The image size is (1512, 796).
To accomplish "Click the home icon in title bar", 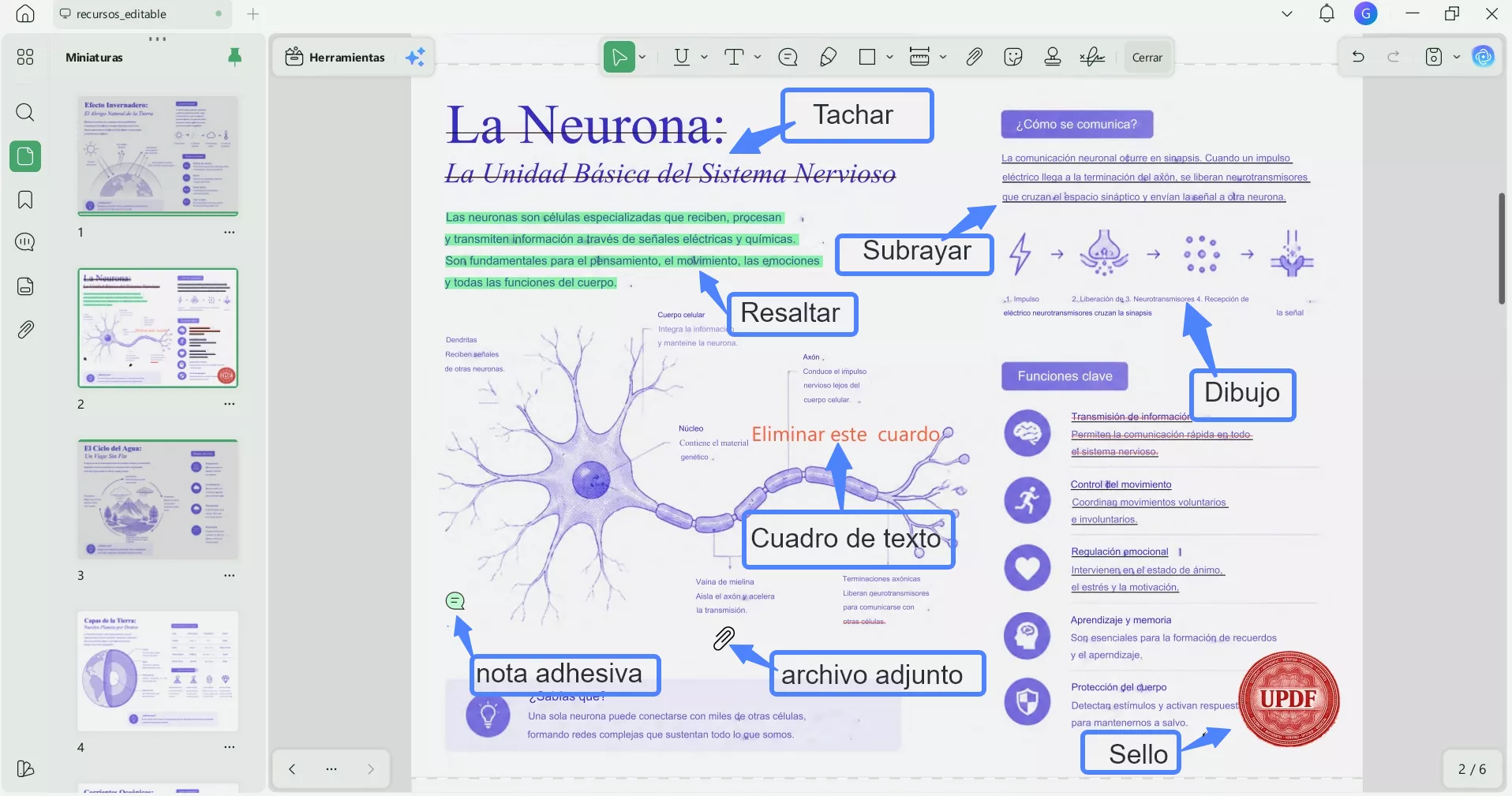I will click(x=25, y=13).
